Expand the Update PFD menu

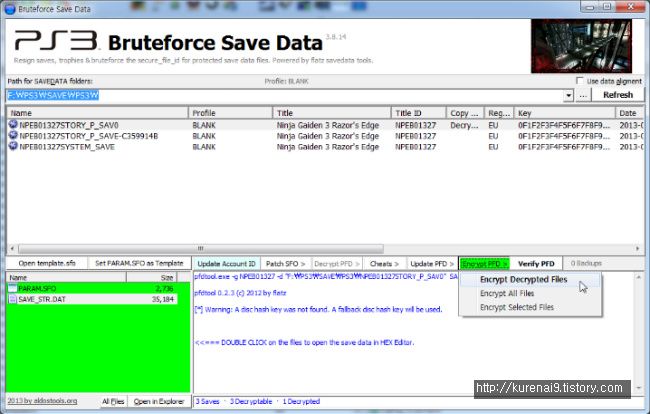432,264
